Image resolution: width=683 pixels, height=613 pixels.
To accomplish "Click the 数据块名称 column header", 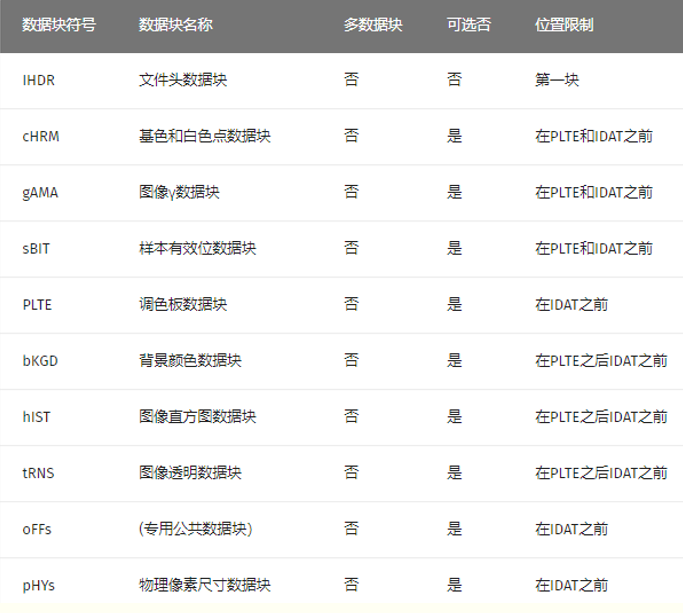I will [176, 25].
